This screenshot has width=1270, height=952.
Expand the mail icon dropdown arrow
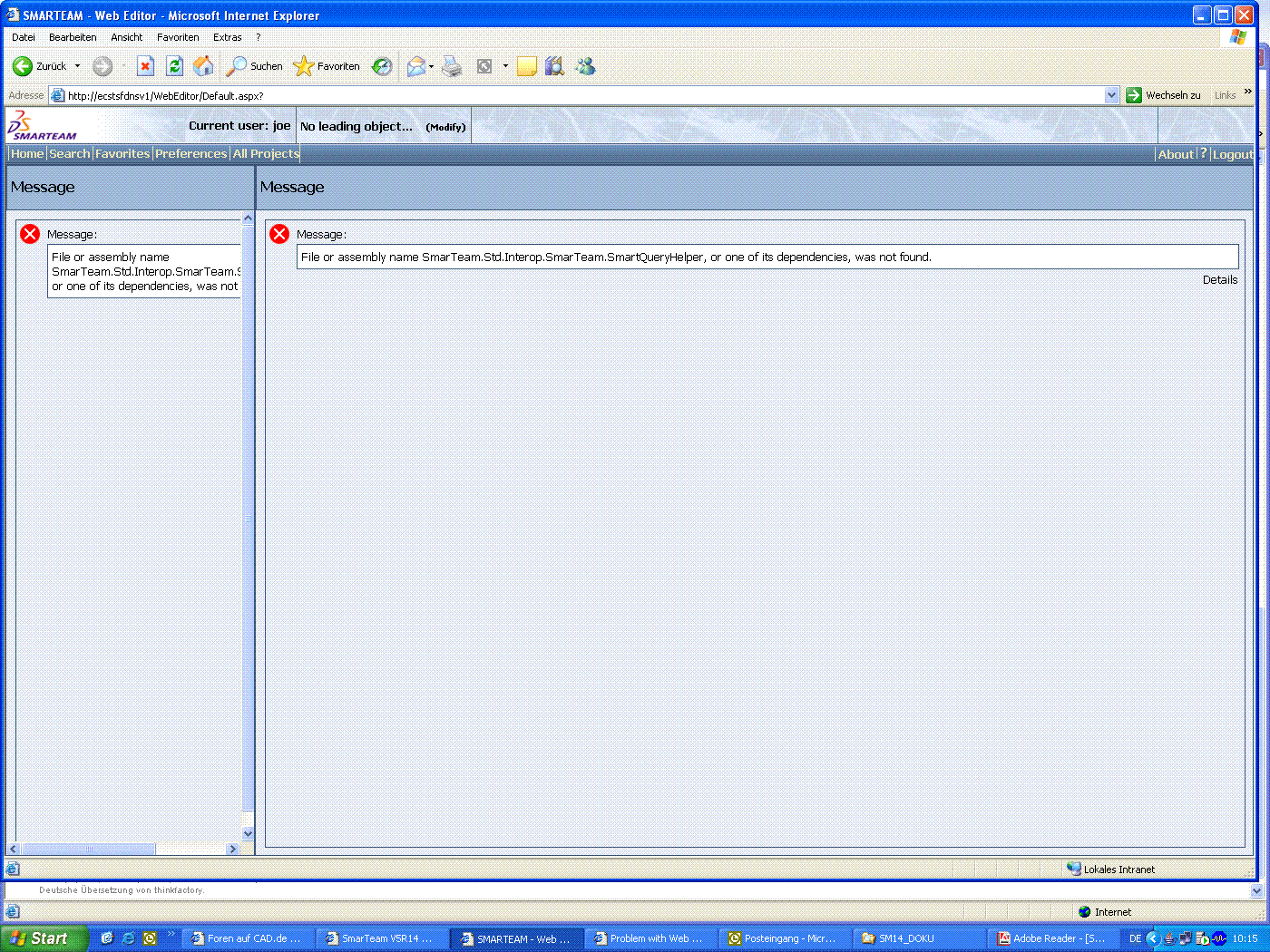tap(432, 66)
